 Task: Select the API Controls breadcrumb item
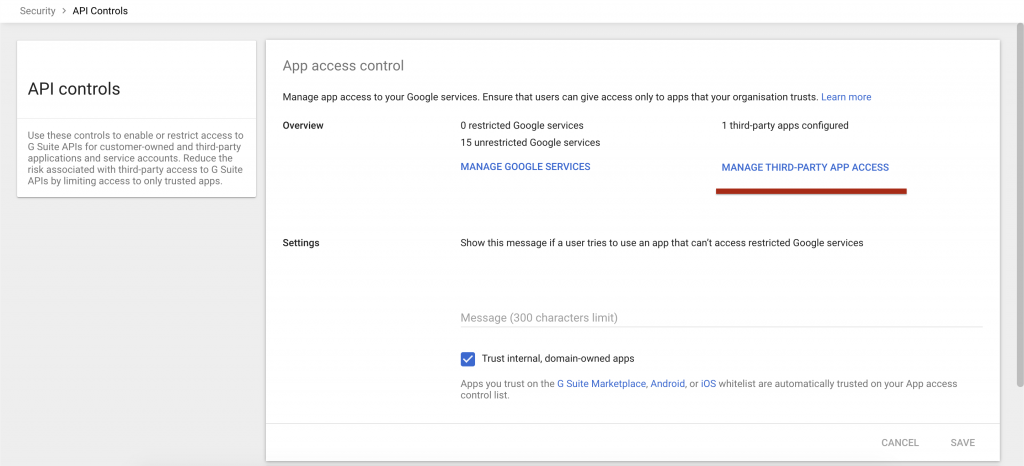pos(100,11)
